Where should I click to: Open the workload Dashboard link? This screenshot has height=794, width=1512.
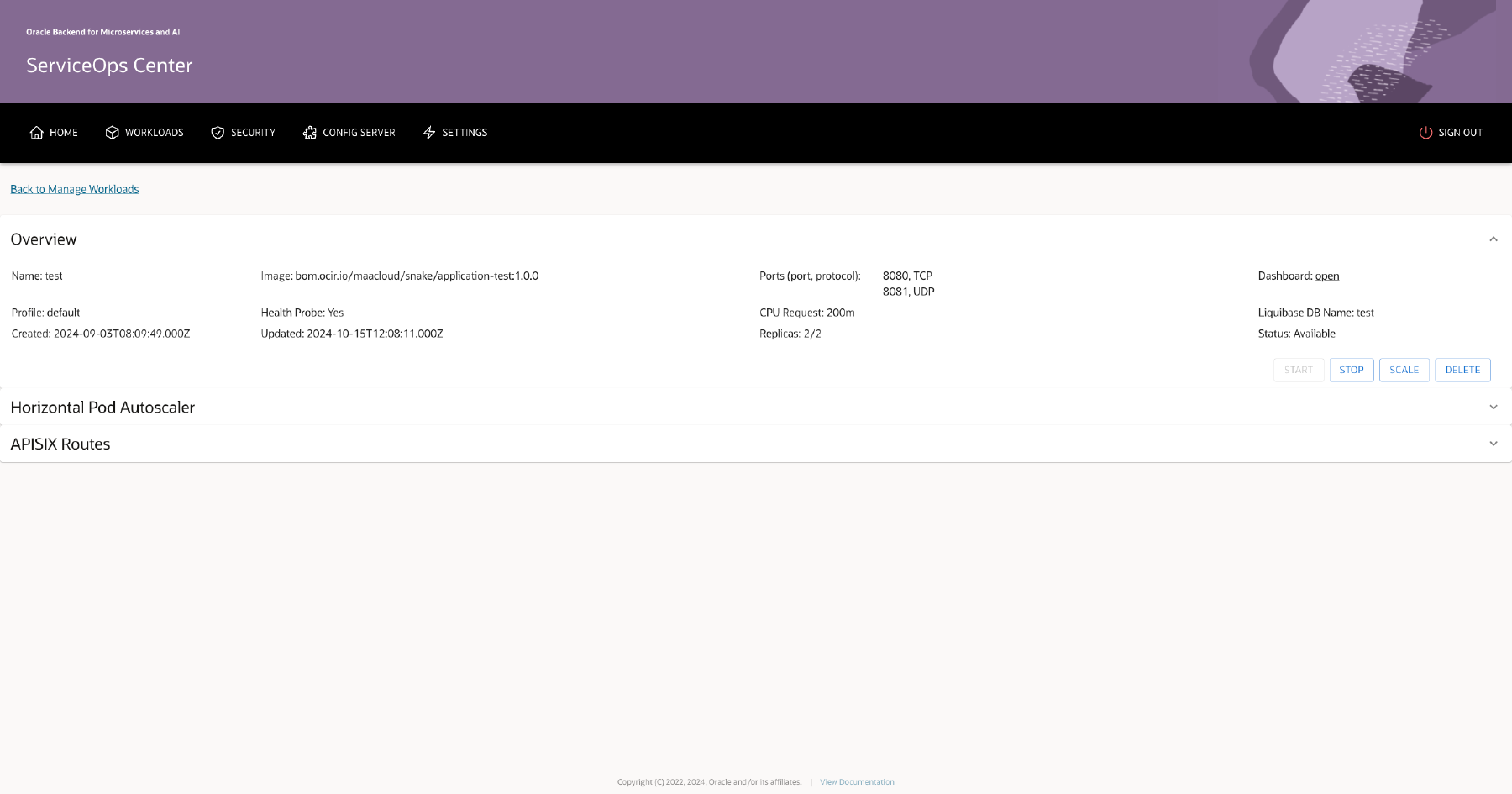tap(1327, 276)
